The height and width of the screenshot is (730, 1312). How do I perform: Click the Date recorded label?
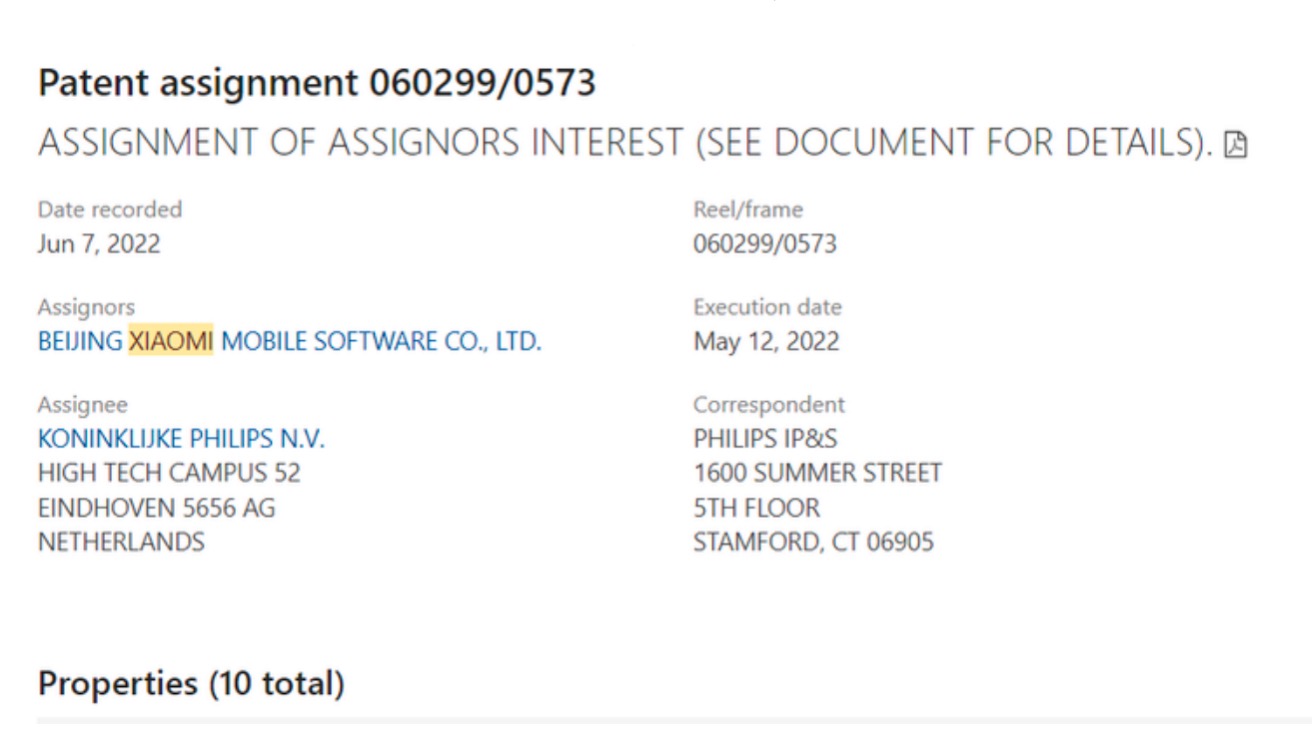pyautogui.click(x=110, y=210)
